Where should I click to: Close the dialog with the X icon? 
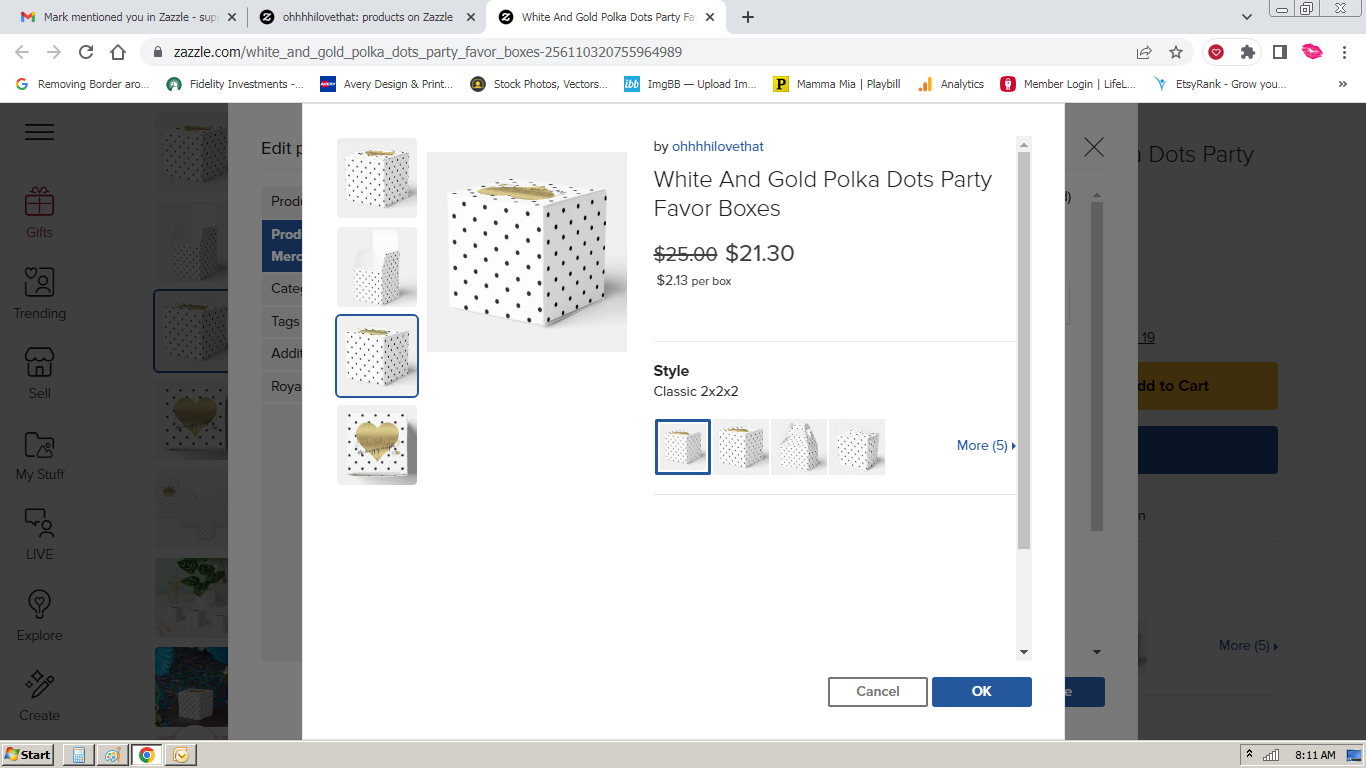(1094, 147)
